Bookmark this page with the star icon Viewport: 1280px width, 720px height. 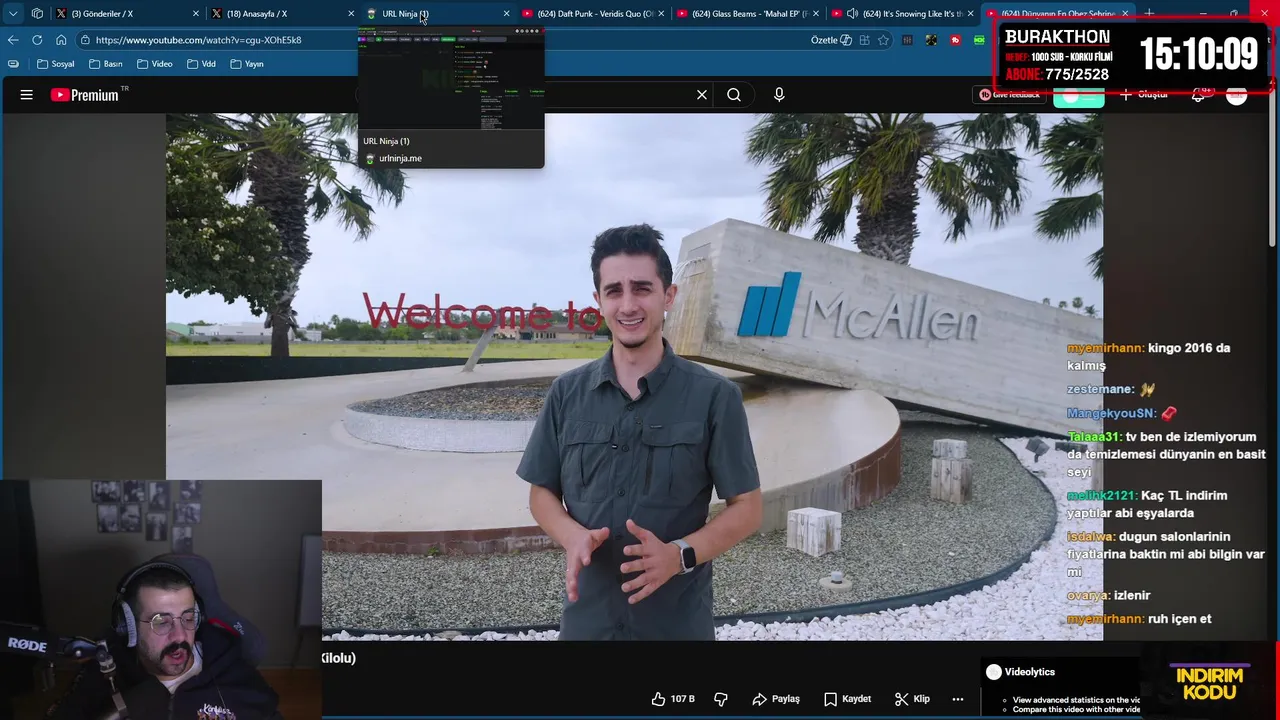883,40
